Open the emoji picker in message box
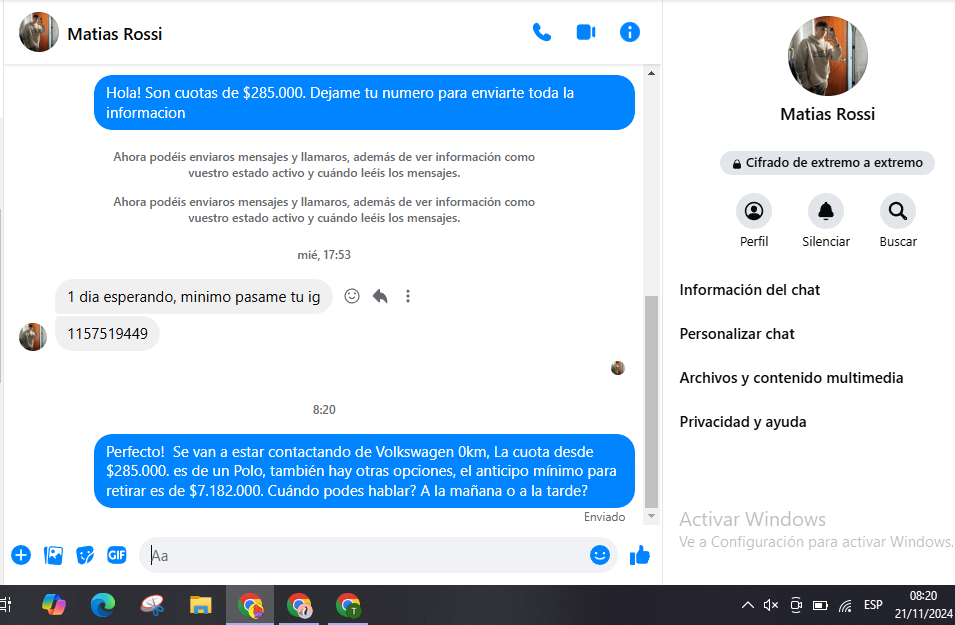This screenshot has width=955, height=625. (x=599, y=555)
